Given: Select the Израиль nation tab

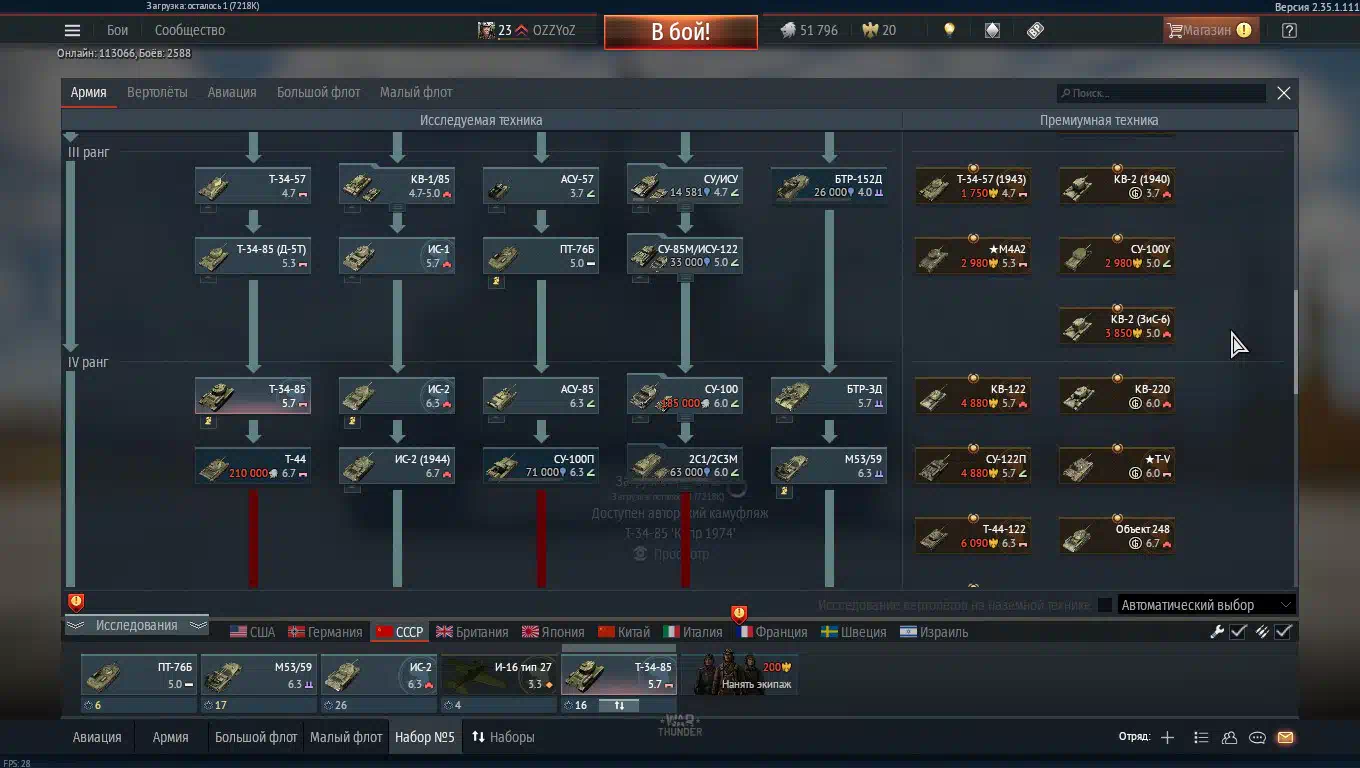Looking at the screenshot, I should 934,632.
